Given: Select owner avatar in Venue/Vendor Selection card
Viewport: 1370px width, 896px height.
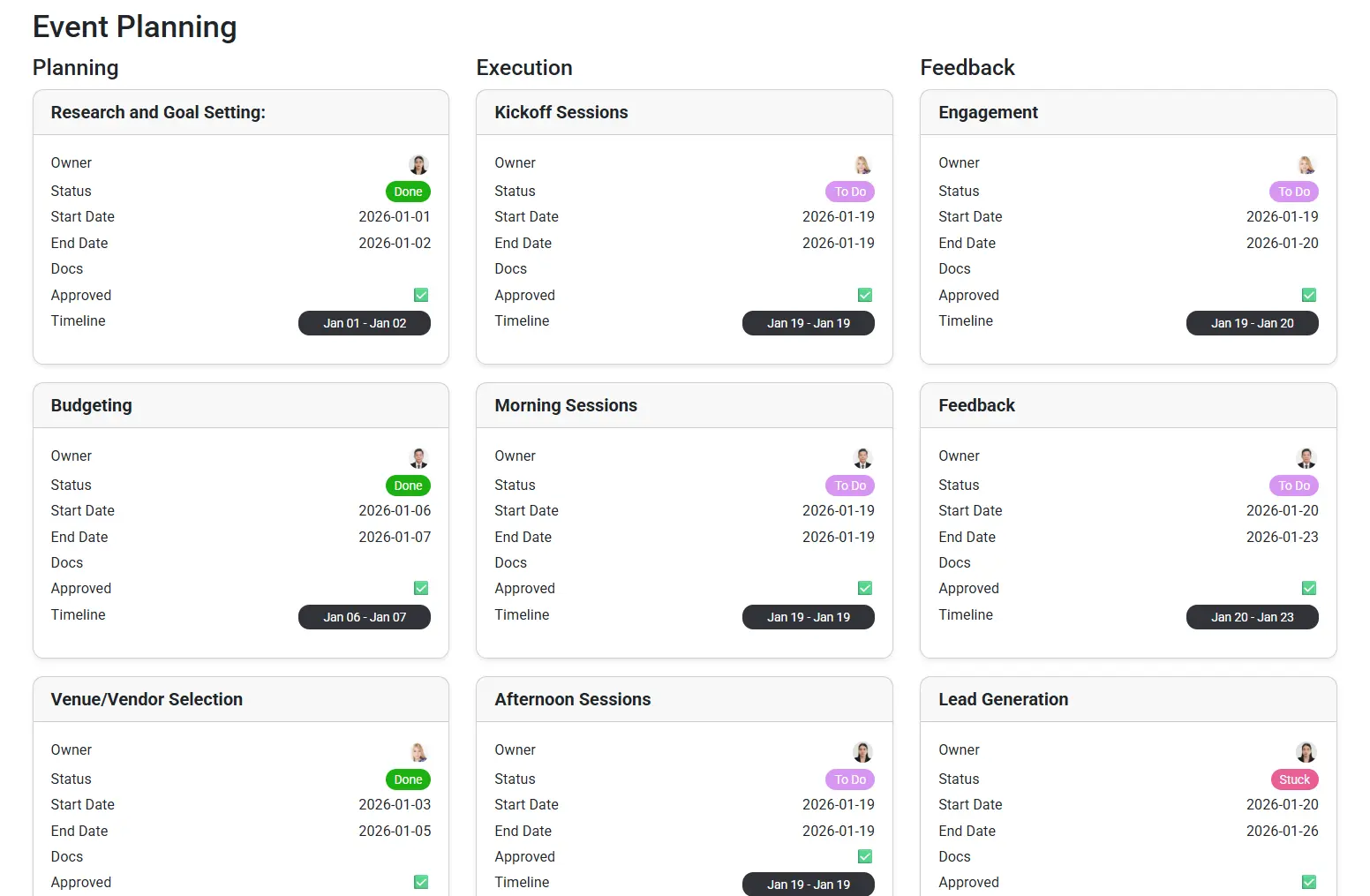Looking at the screenshot, I should (x=419, y=751).
